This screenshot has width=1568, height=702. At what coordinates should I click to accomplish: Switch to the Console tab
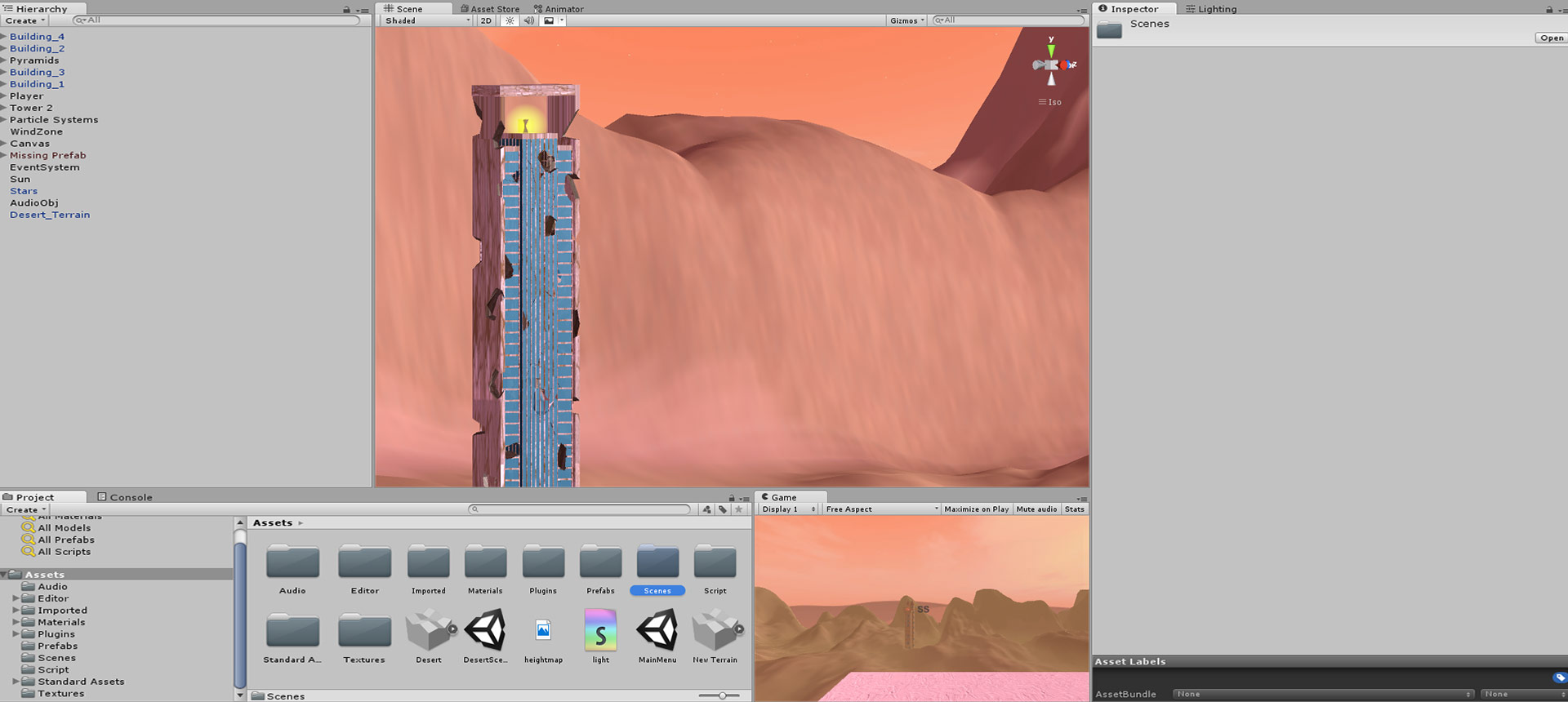coord(125,497)
